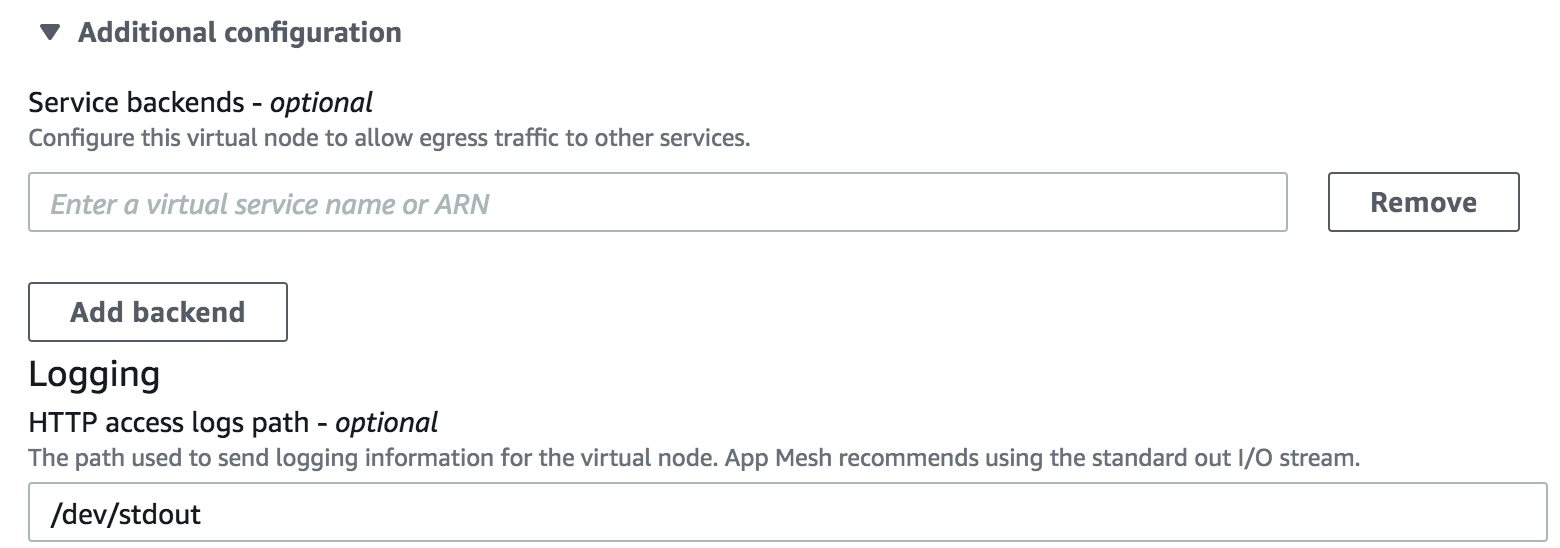Focus the virtual service name or ARN field

pyautogui.click(x=657, y=204)
